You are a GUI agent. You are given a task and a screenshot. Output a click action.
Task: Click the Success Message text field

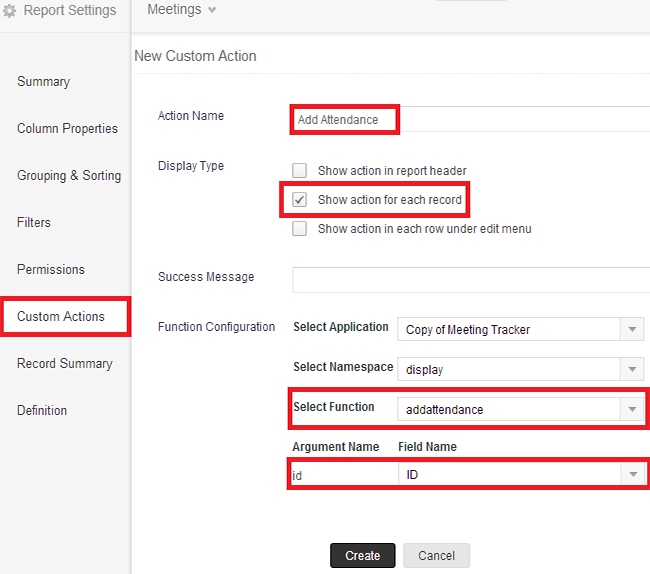[470, 279]
